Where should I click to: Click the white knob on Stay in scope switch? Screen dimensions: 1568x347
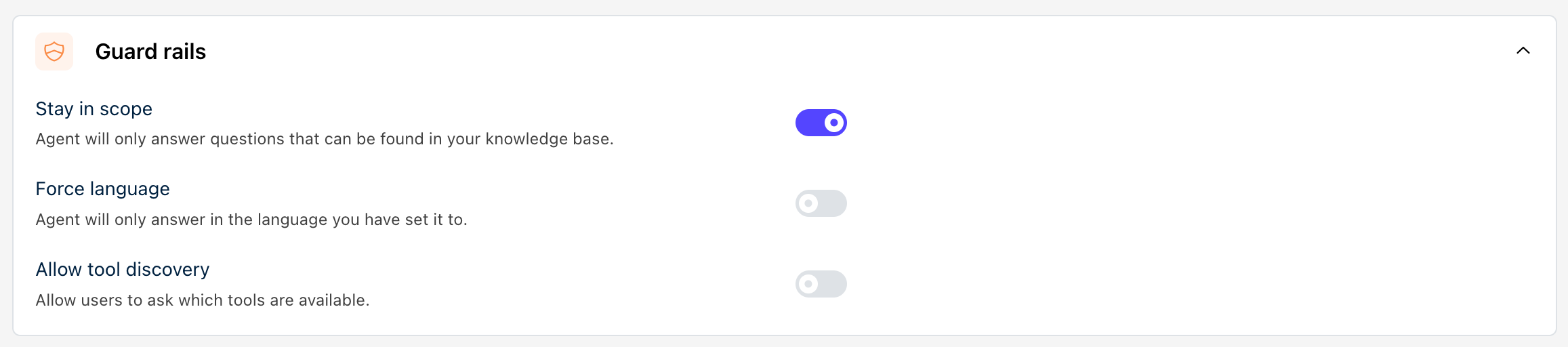(834, 123)
